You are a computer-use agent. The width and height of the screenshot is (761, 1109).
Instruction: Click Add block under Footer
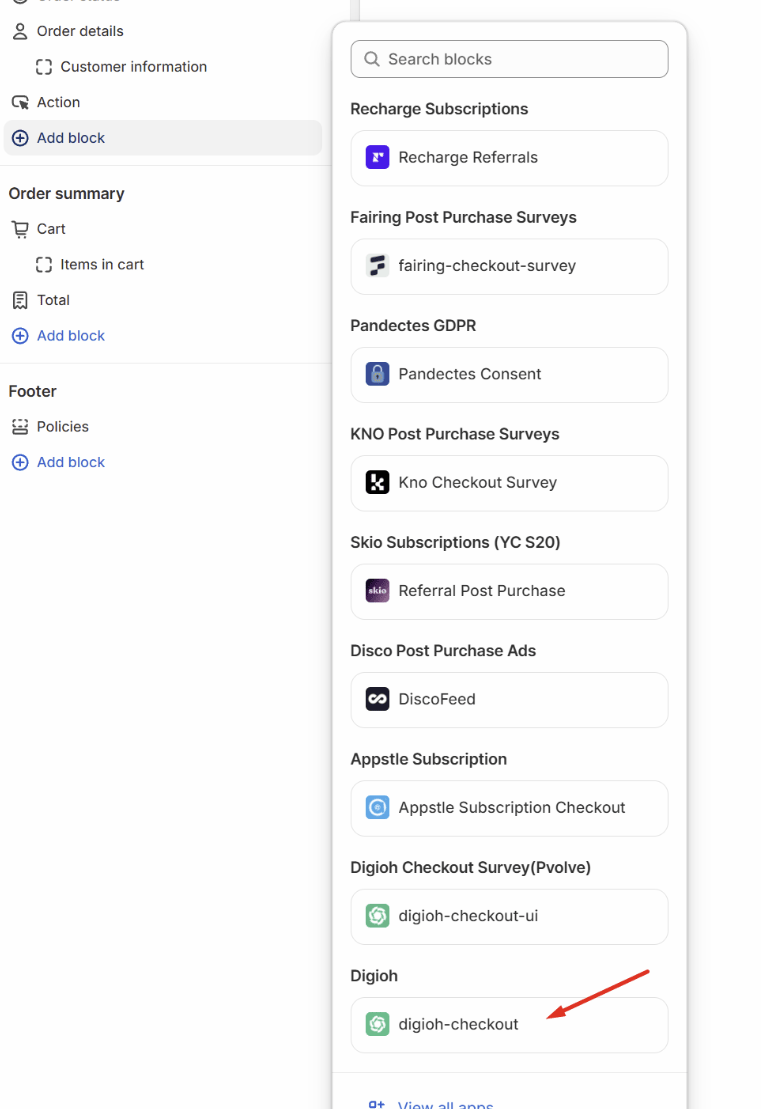tap(70, 463)
